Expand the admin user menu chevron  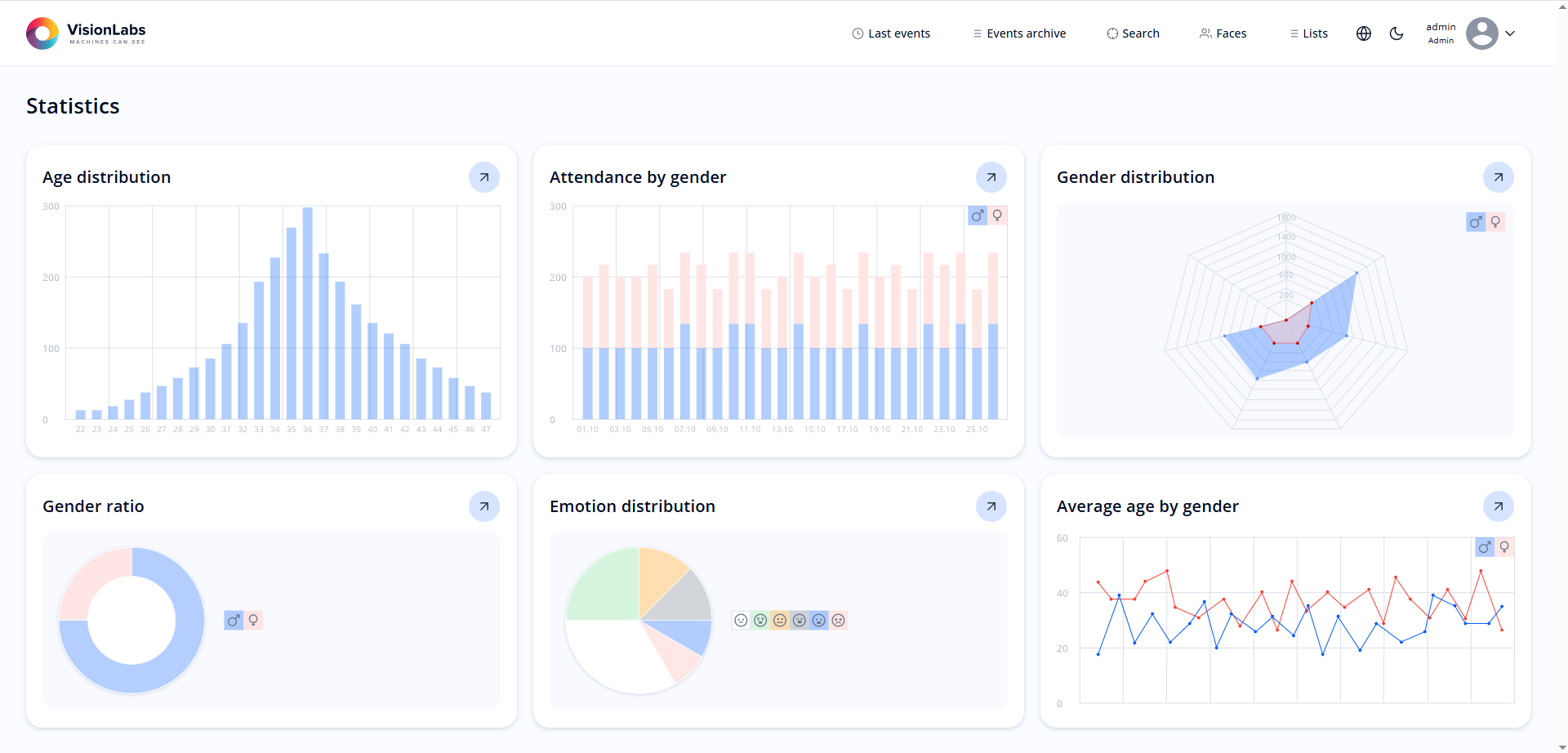tap(1510, 33)
